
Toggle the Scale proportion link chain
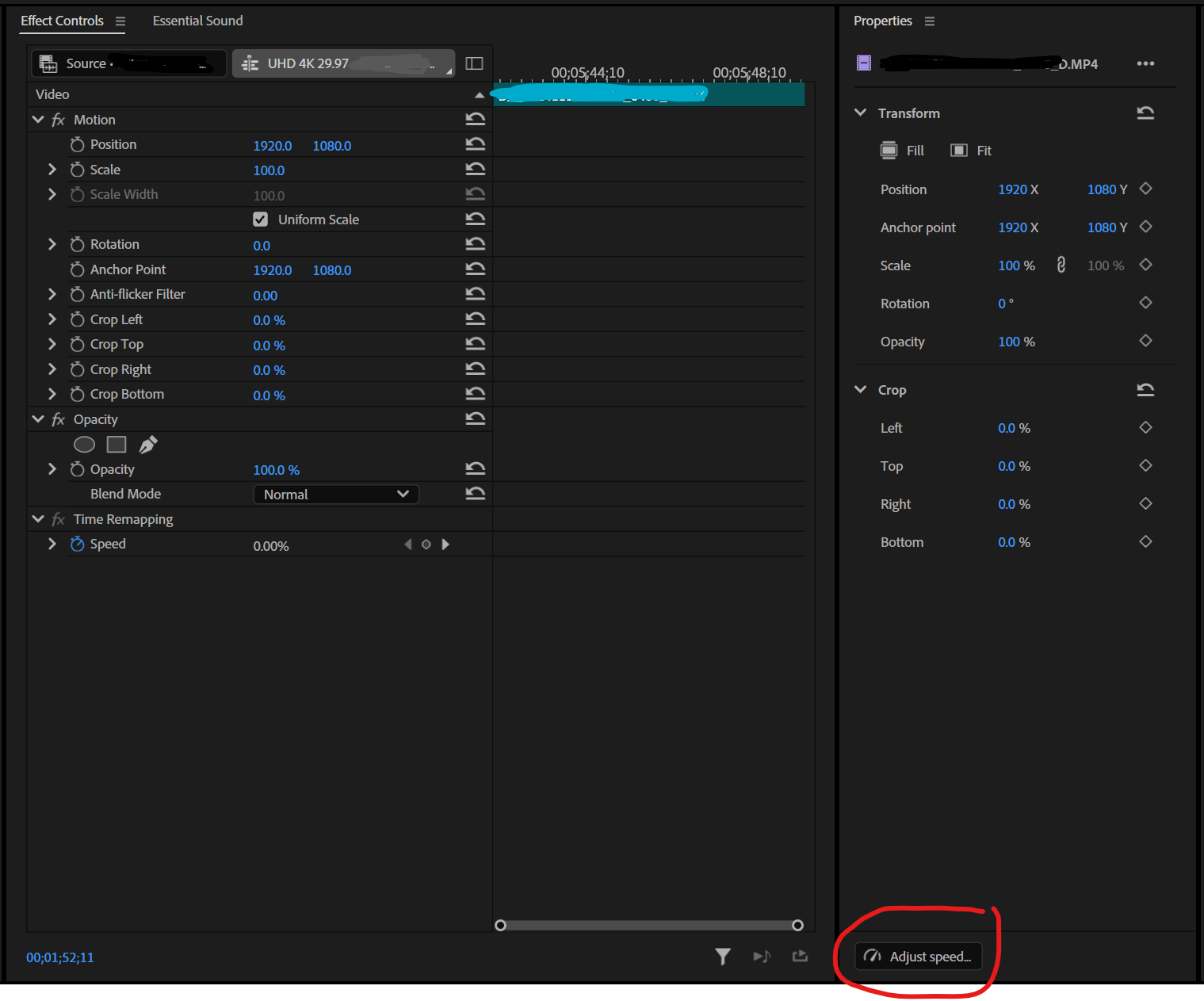[x=1061, y=265]
